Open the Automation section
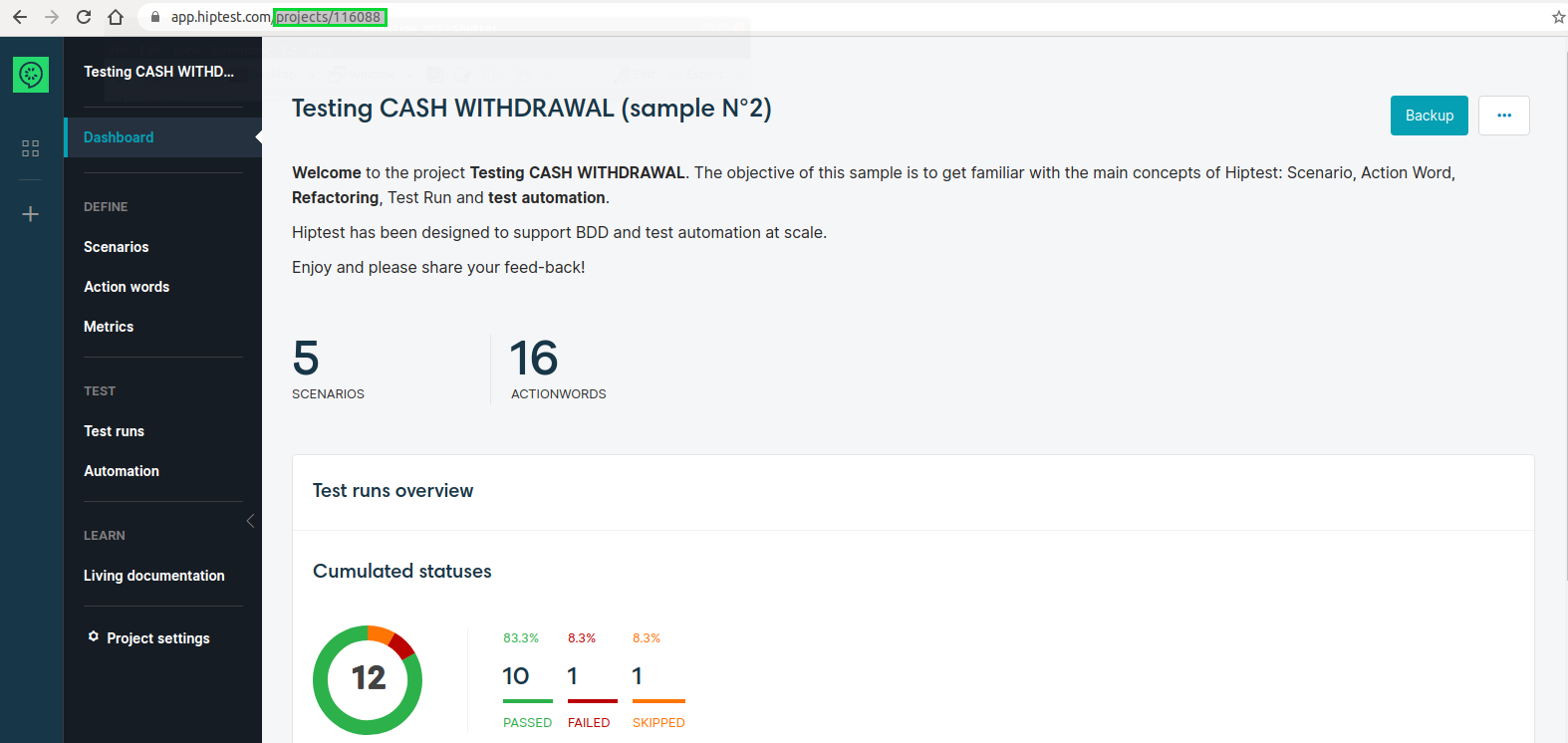The image size is (1568, 743). point(122,471)
